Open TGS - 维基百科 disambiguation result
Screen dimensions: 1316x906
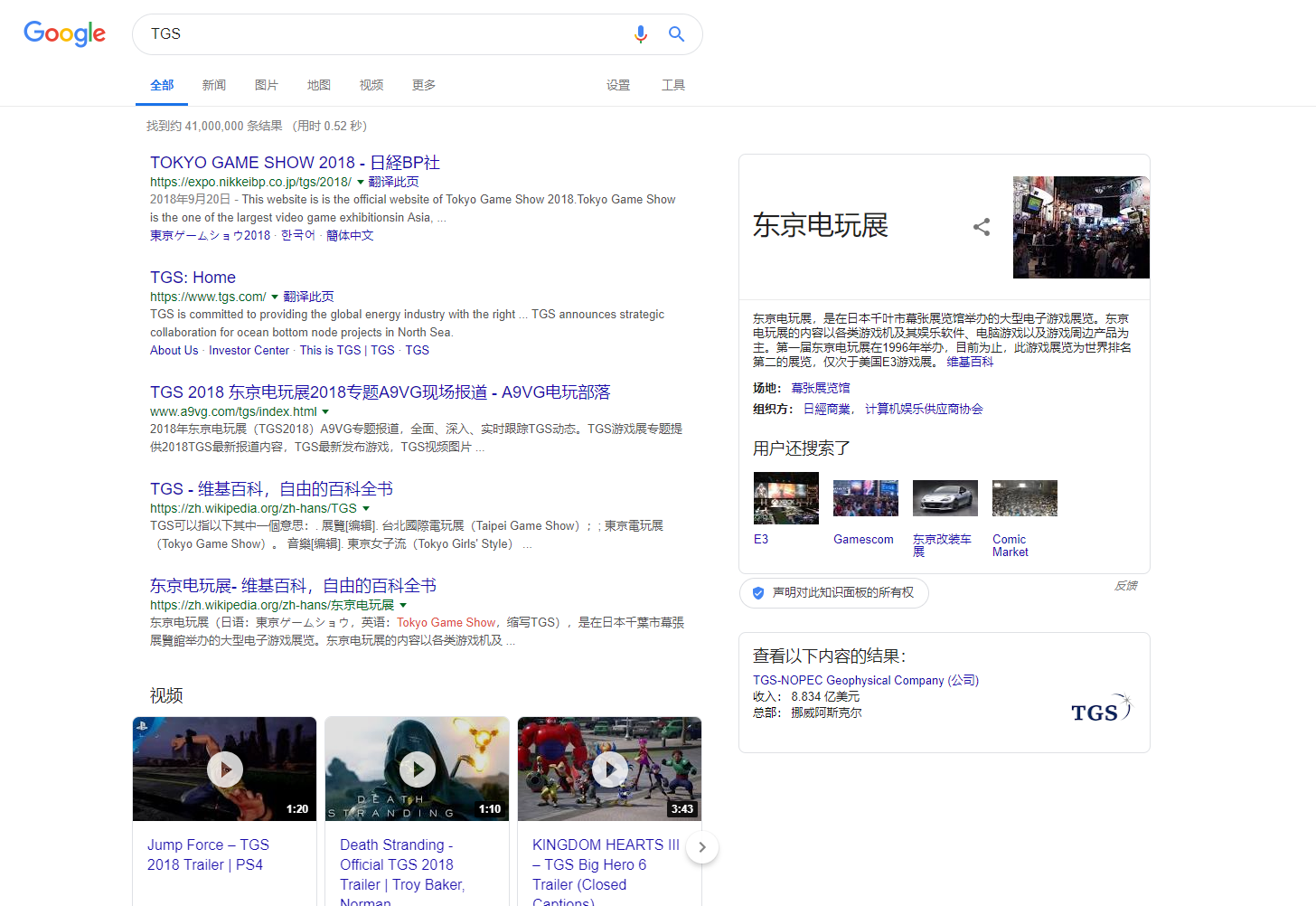click(271, 489)
